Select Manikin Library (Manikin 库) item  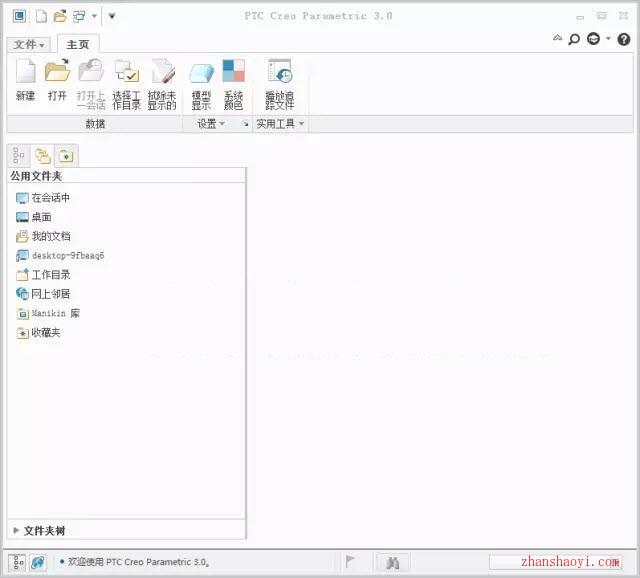48,313
